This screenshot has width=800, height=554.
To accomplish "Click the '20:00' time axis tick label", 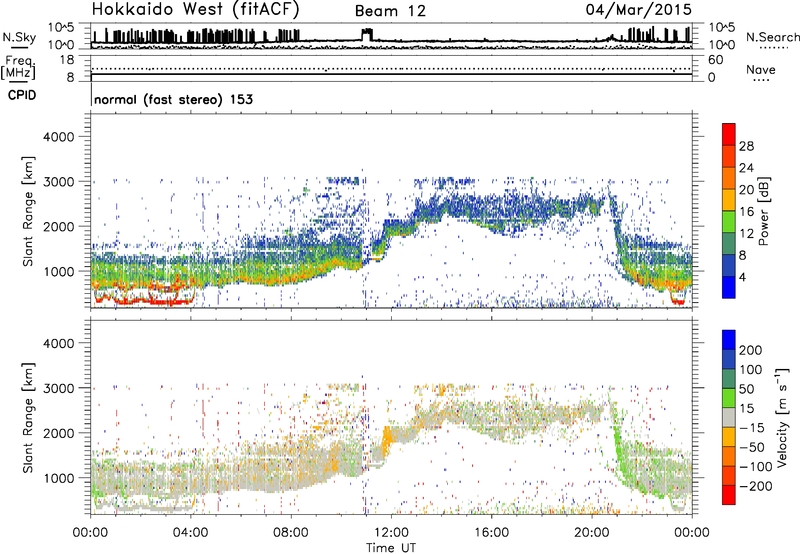I will pyautogui.click(x=591, y=532).
